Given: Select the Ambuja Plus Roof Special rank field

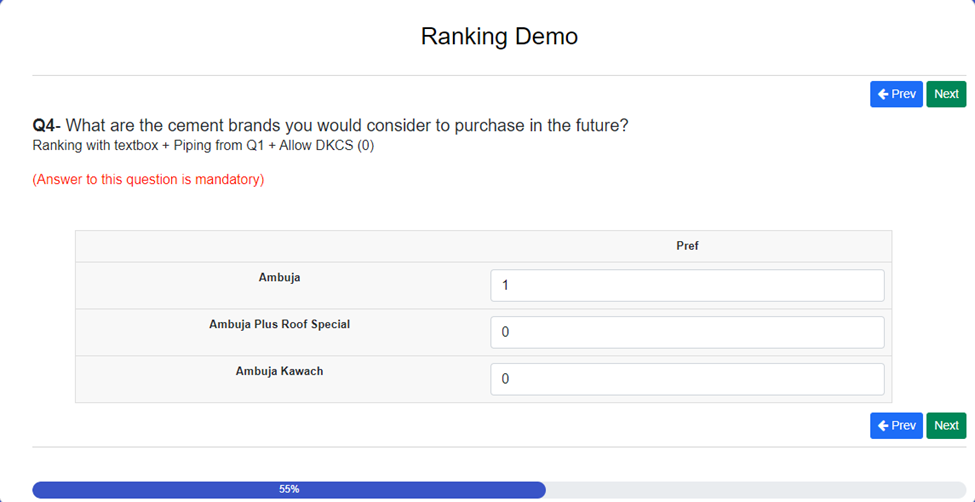Looking at the screenshot, I should coord(687,332).
